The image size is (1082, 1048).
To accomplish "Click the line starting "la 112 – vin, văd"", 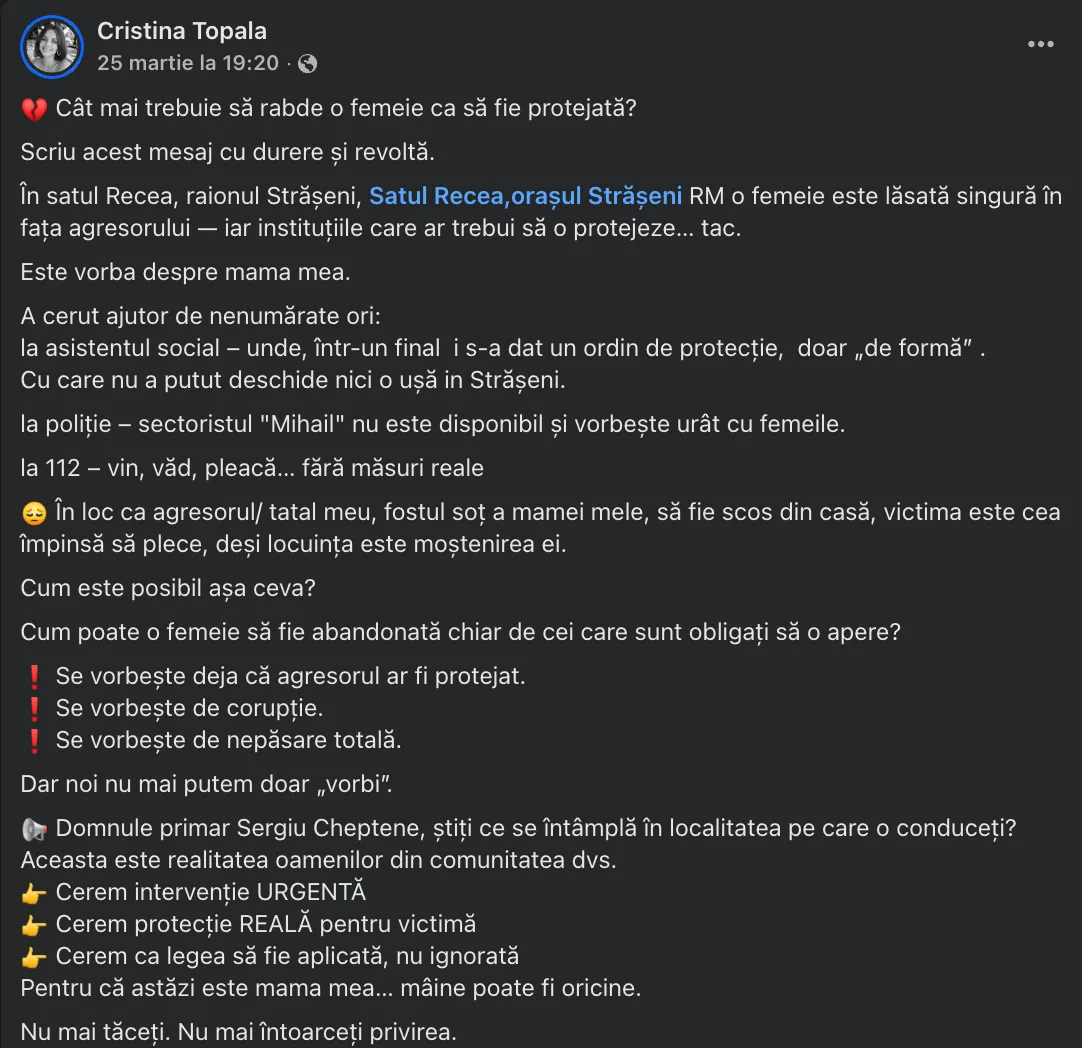I will [252, 467].
